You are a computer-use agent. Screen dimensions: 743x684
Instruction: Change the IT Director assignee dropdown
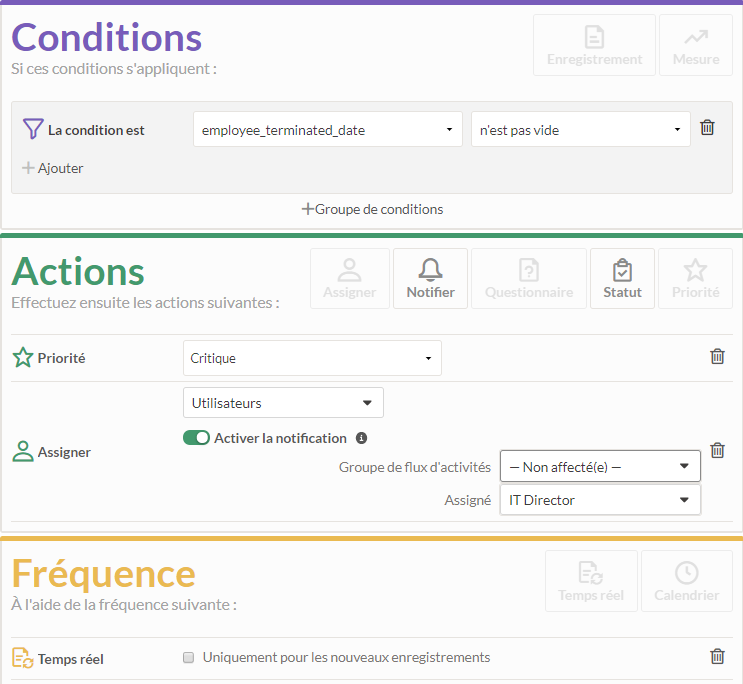click(600, 500)
